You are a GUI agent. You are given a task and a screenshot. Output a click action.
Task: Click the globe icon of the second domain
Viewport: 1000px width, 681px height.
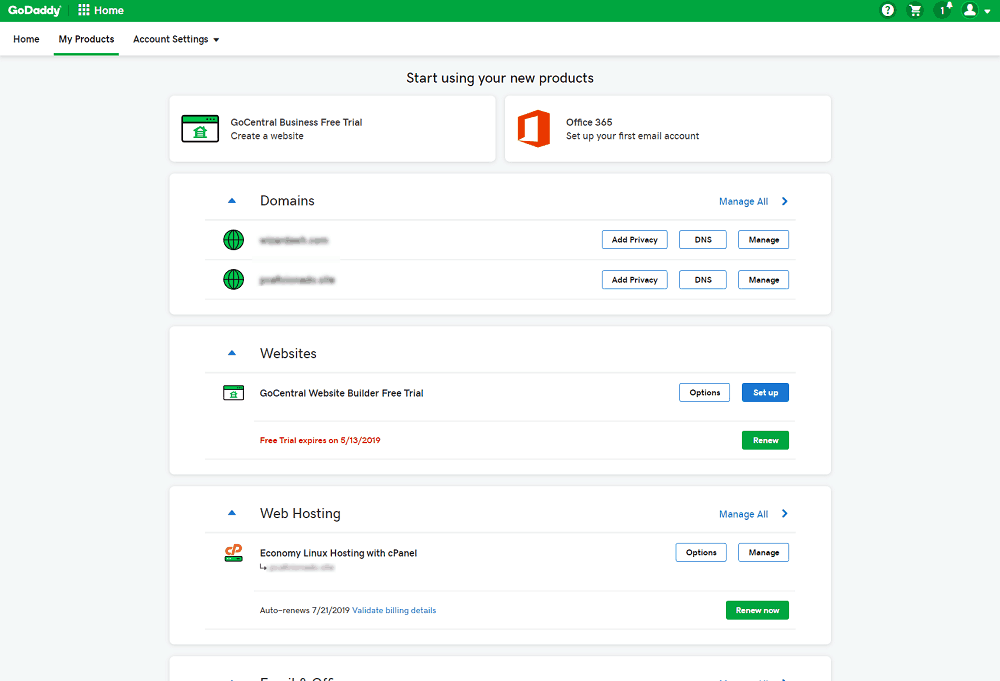click(x=233, y=279)
